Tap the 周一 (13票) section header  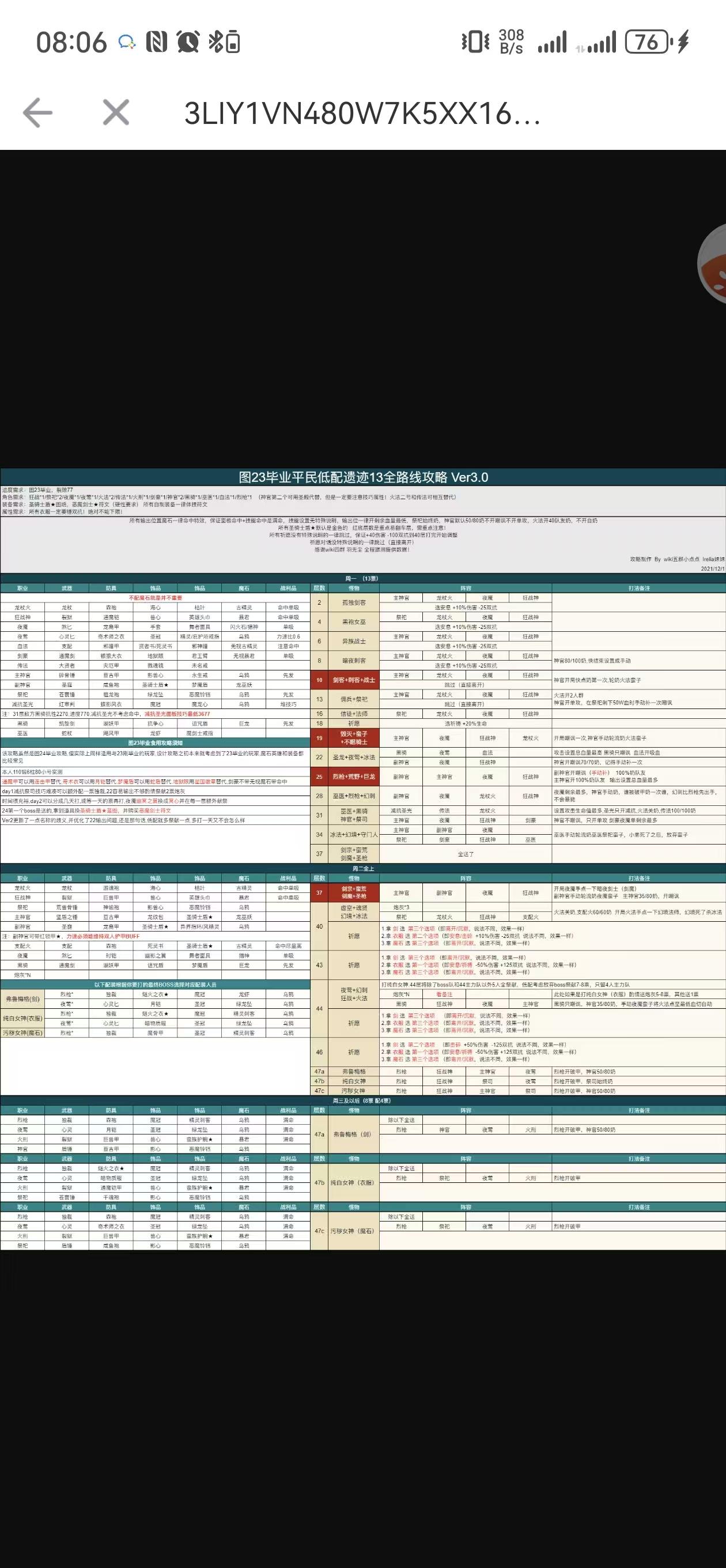tap(362, 578)
